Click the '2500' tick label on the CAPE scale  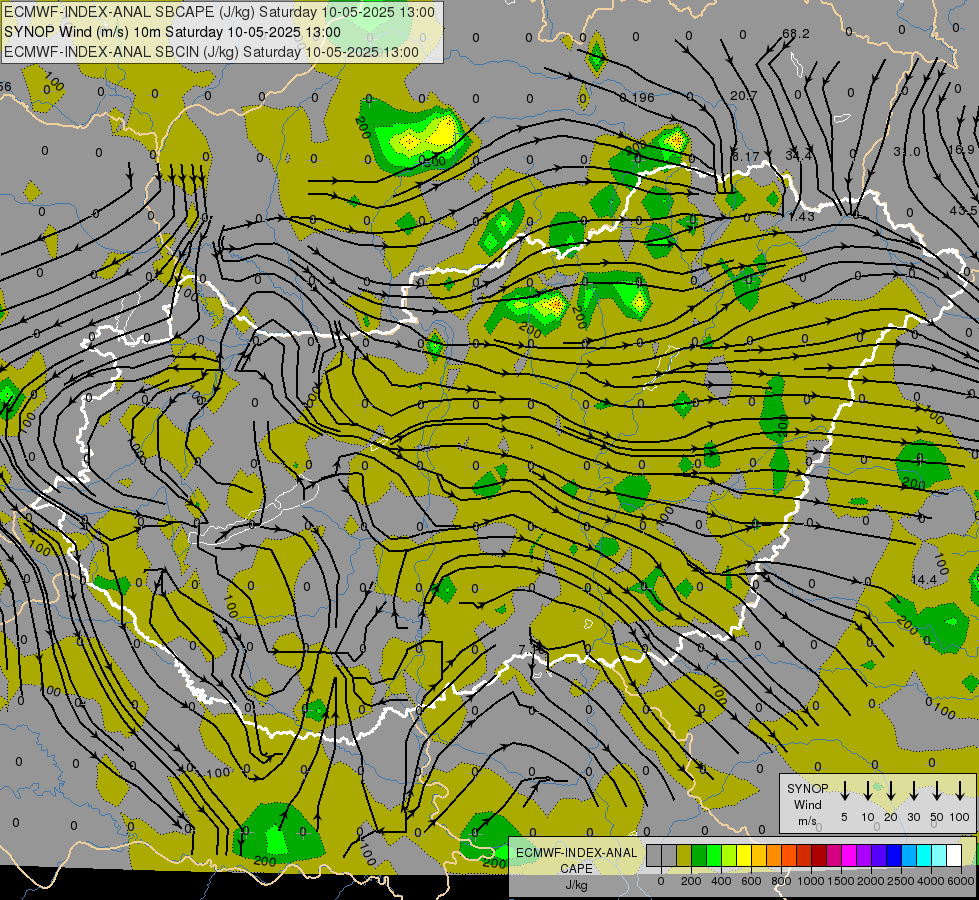[x=901, y=881]
